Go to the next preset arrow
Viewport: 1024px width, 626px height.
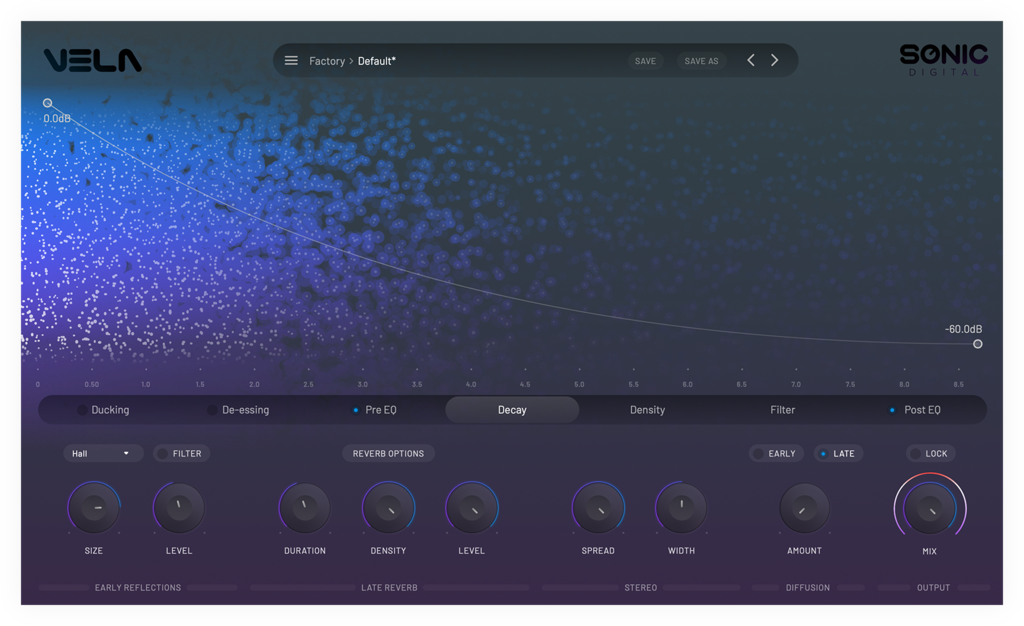click(774, 61)
